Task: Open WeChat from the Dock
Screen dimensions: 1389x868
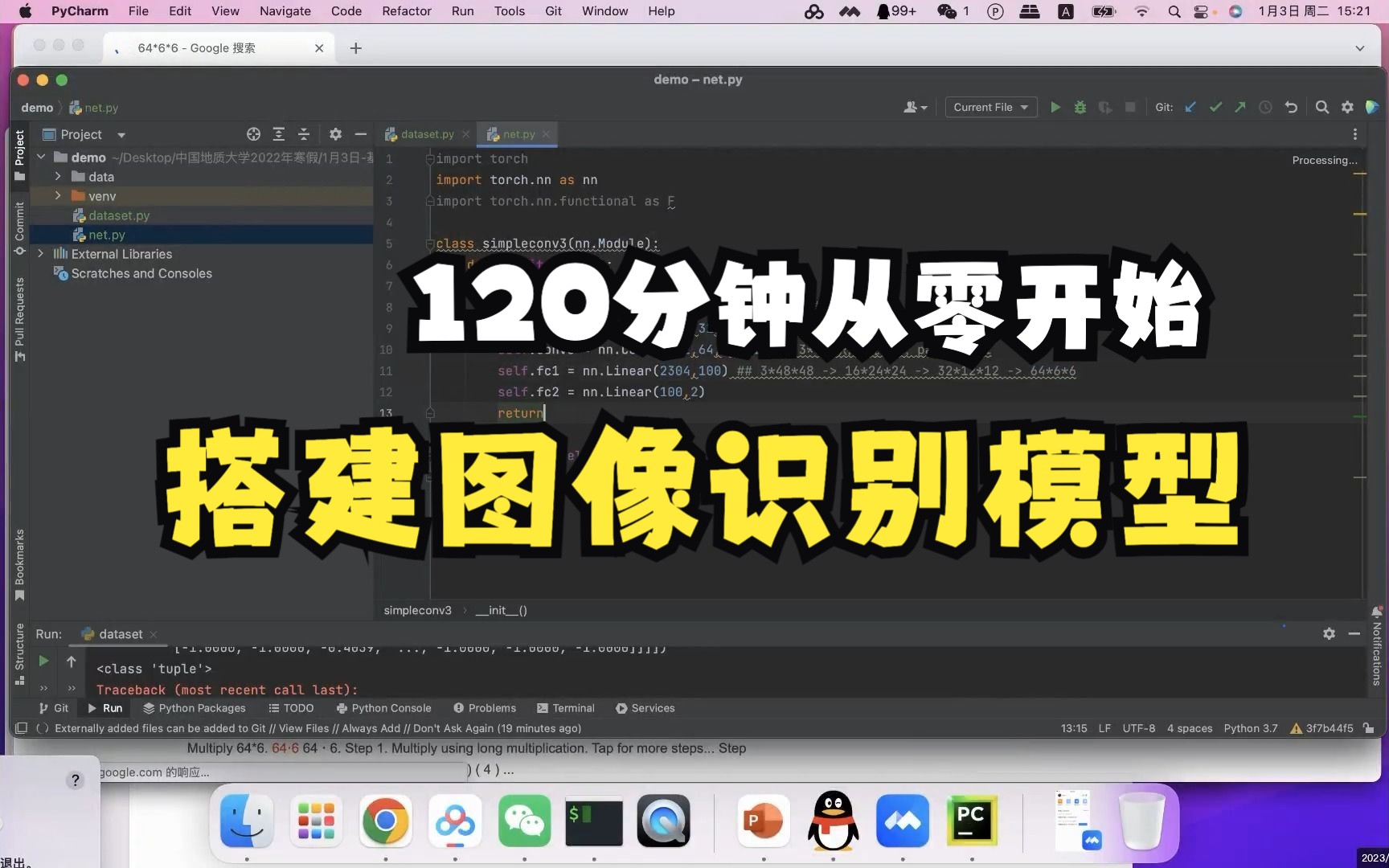Action: point(524,821)
